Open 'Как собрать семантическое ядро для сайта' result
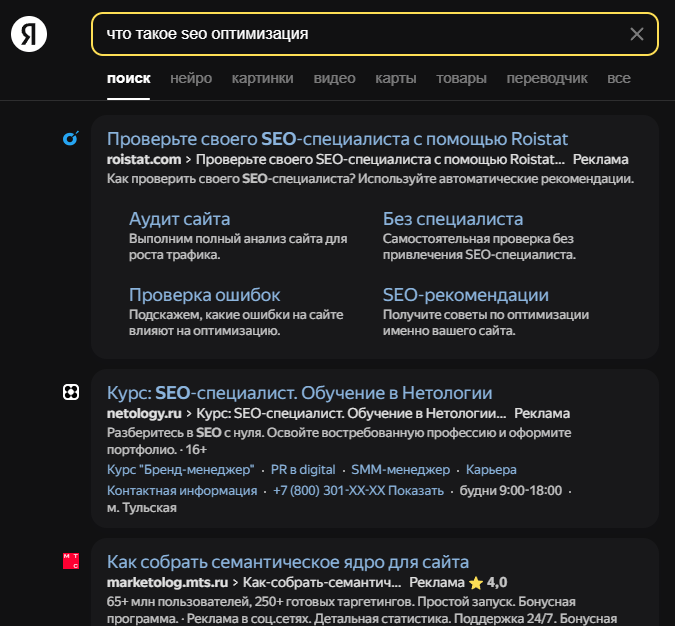This screenshot has width=675, height=626. click(288, 562)
